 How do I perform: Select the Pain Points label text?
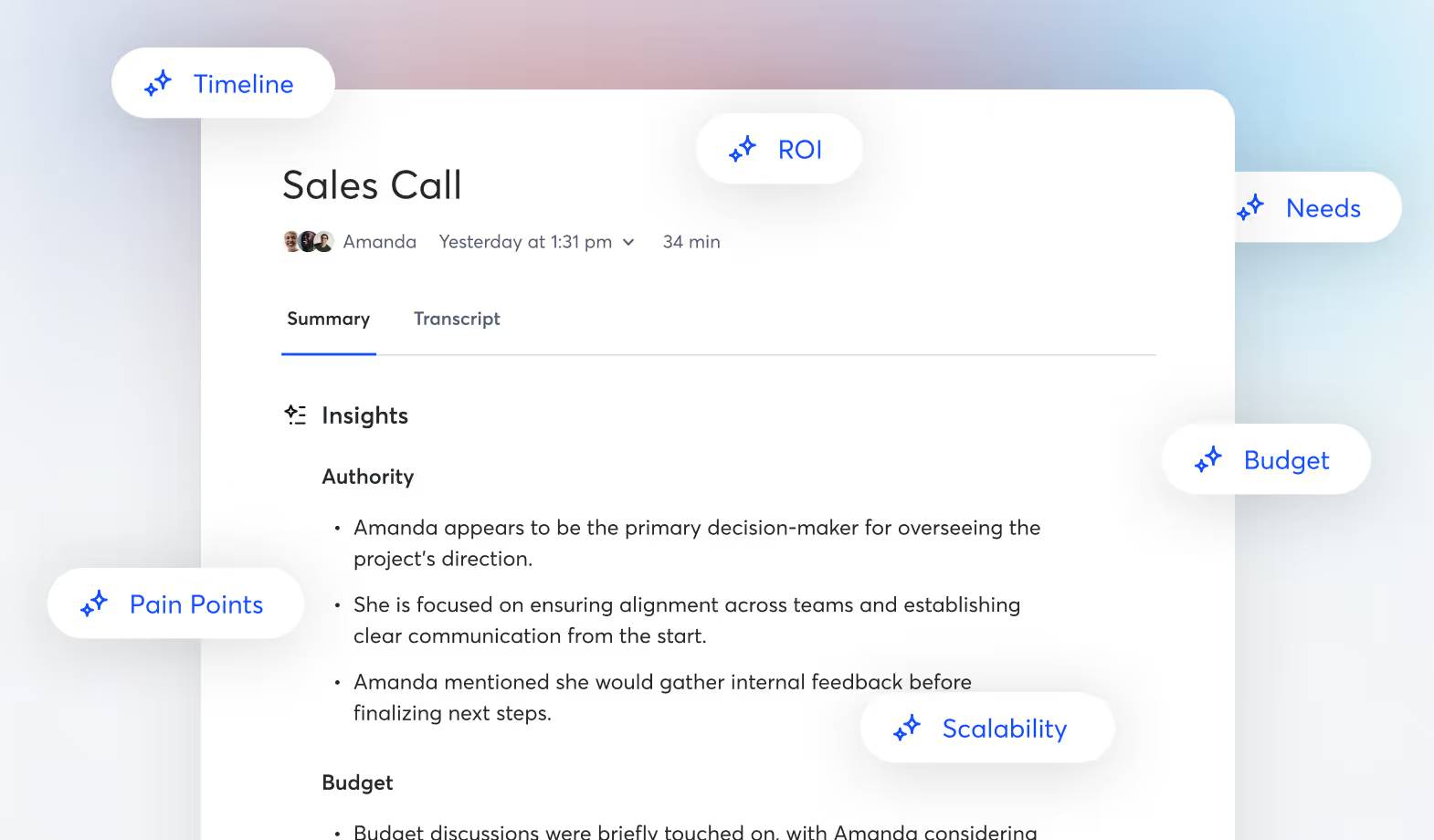(x=196, y=604)
